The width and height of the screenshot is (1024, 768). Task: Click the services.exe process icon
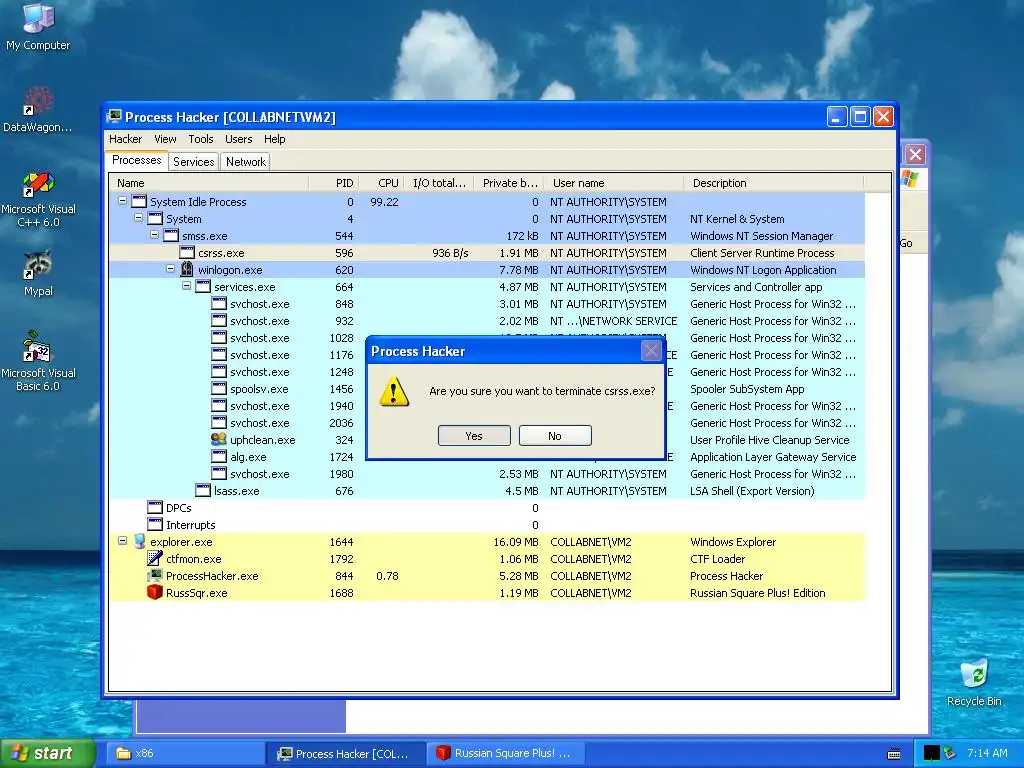click(203, 287)
